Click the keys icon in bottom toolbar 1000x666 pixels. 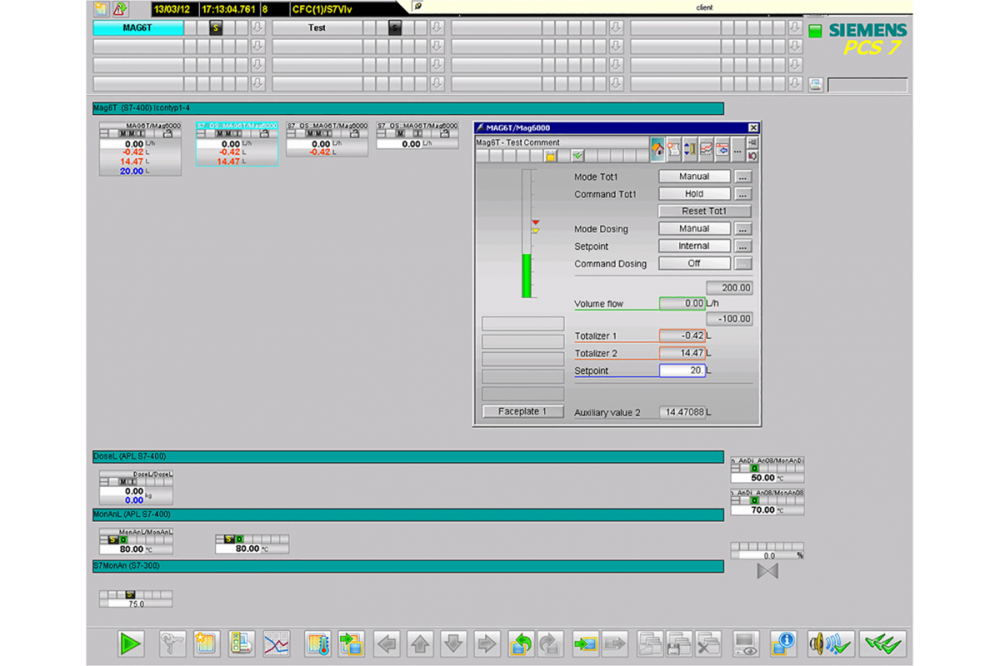pos(173,644)
